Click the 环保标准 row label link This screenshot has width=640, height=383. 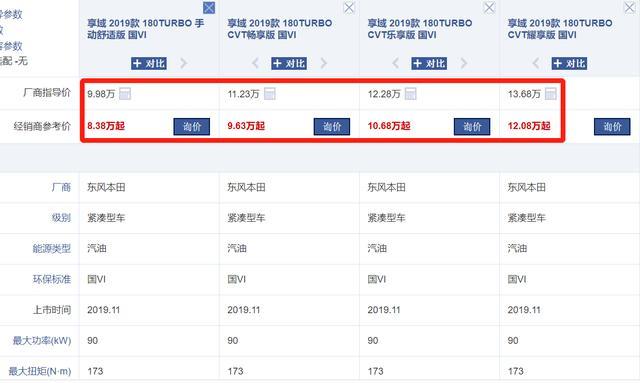click(52, 279)
